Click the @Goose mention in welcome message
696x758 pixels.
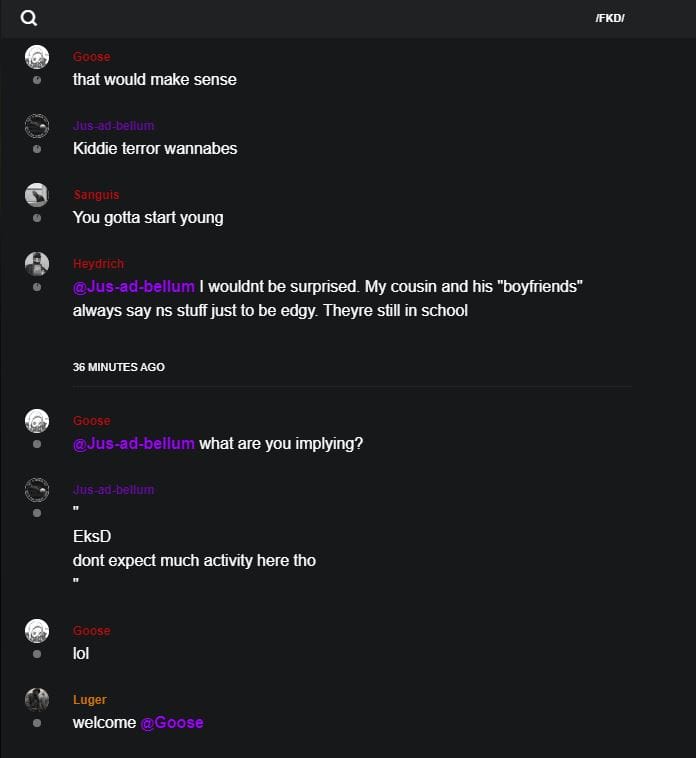coord(172,722)
